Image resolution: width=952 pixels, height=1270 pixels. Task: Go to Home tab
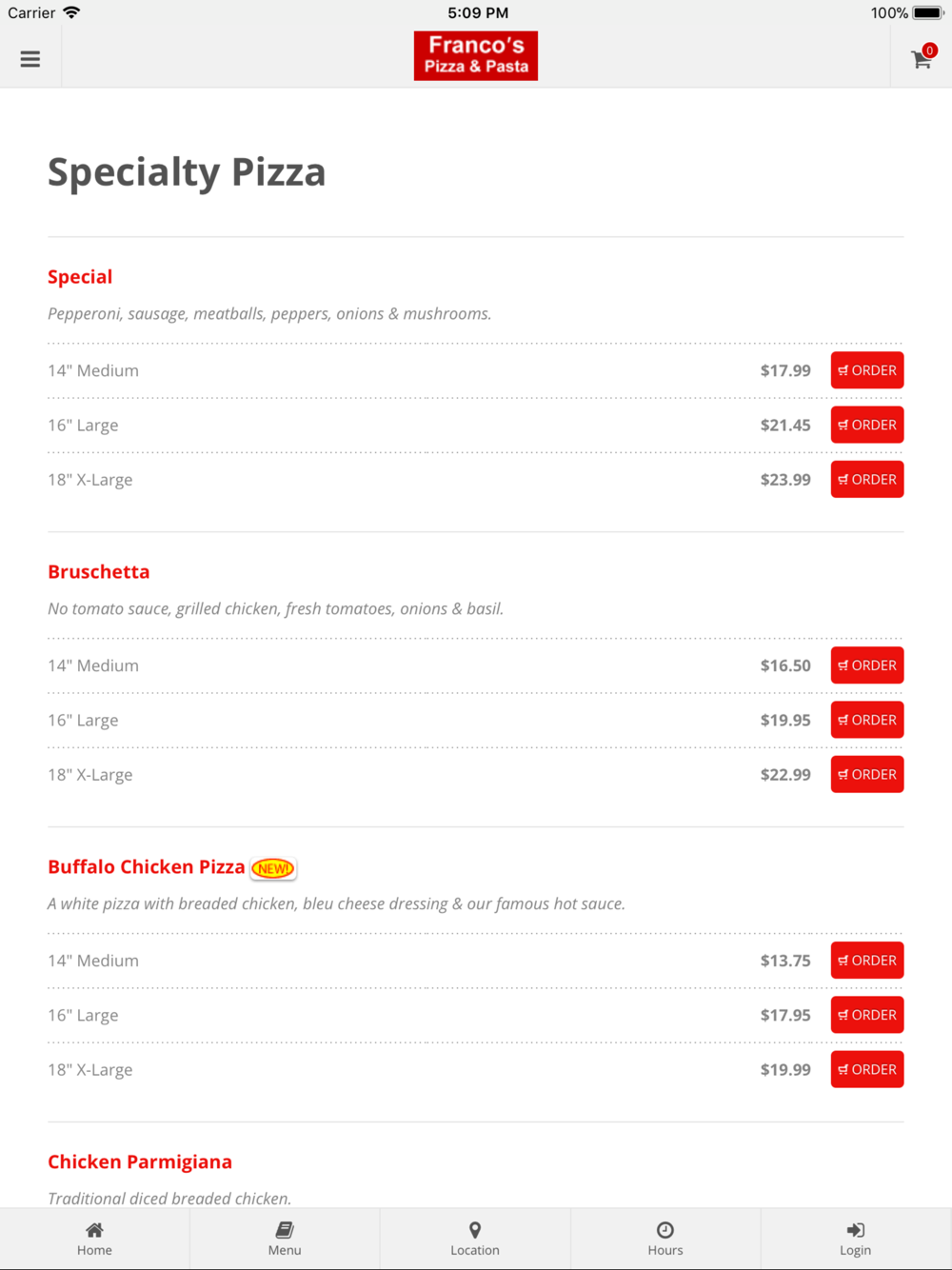pyautogui.click(x=94, y=1239)
